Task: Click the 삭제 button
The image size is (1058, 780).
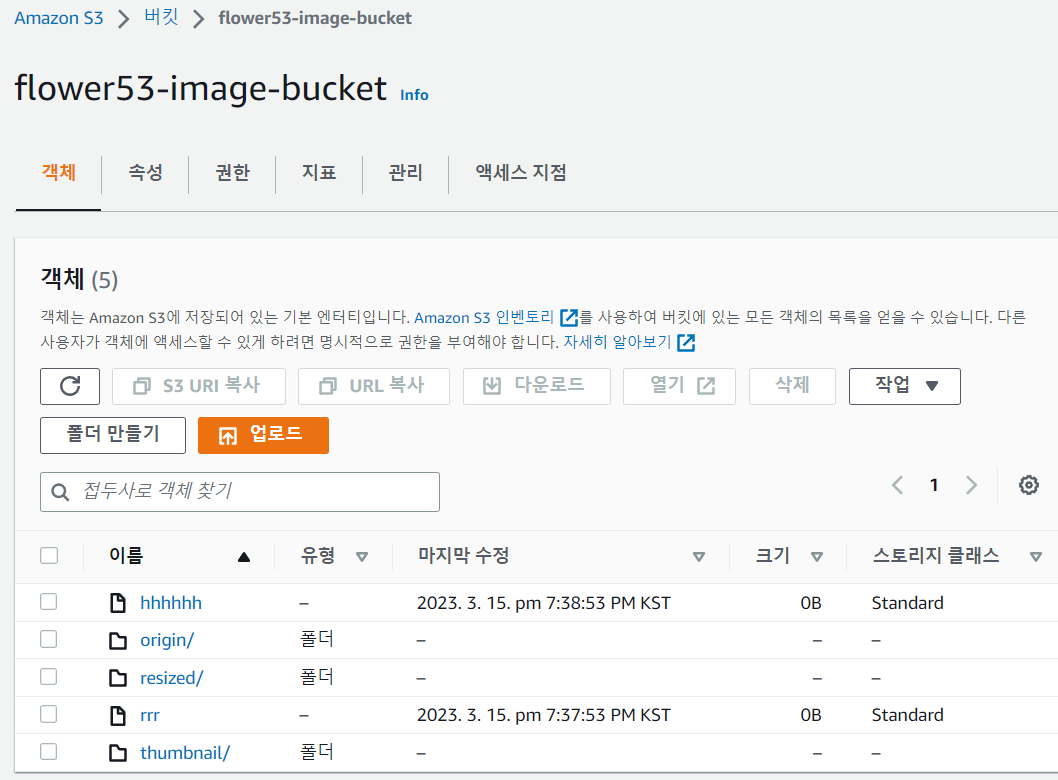Action: tap(792, 386)
